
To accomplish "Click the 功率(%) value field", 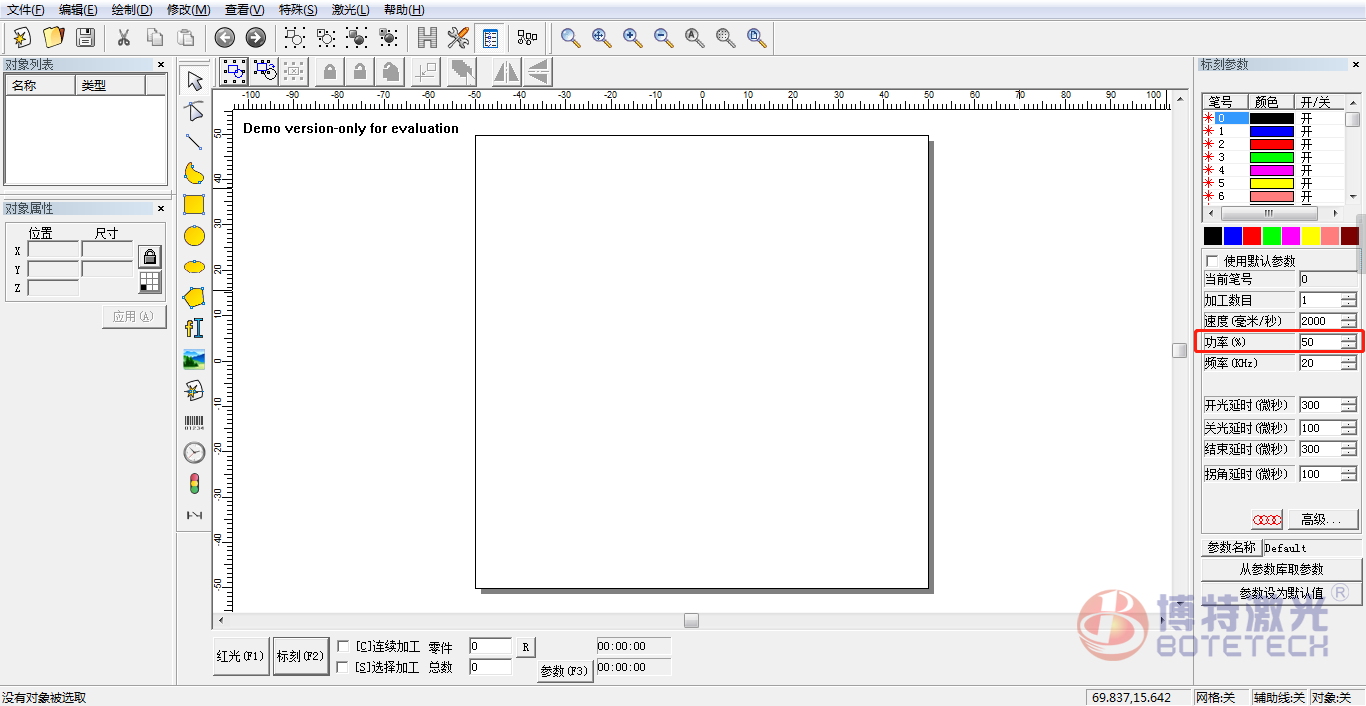I will point(1320,342).
